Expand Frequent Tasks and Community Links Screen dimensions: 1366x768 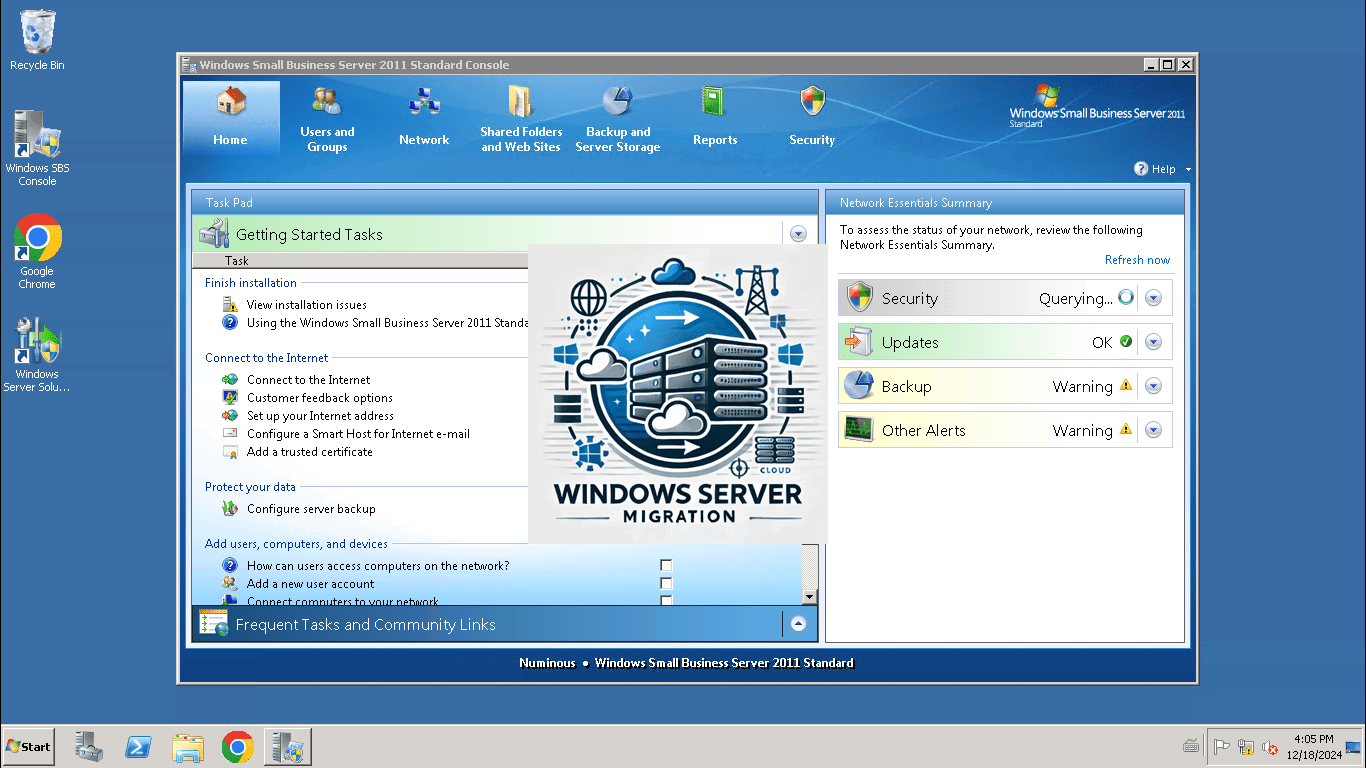(x=798, y=624)
